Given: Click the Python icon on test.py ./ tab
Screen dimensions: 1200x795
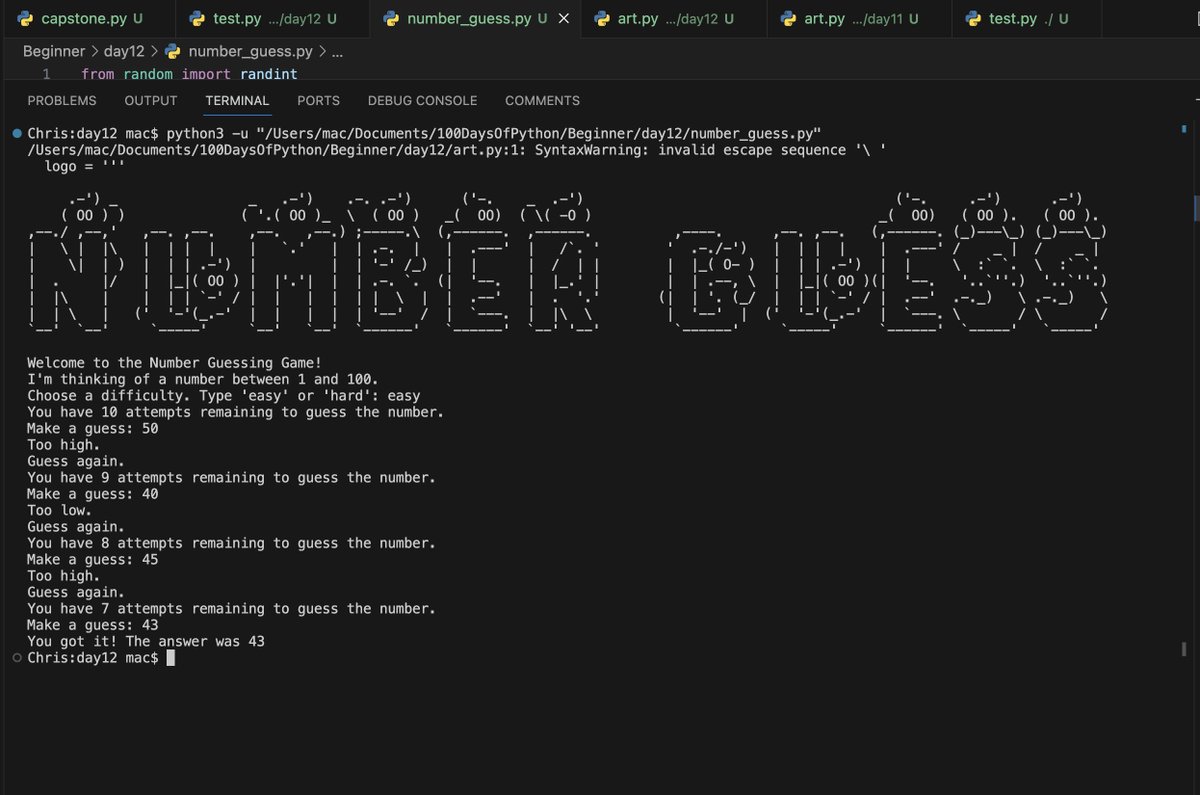Looking at the screenshot, I should click(974, 19).
